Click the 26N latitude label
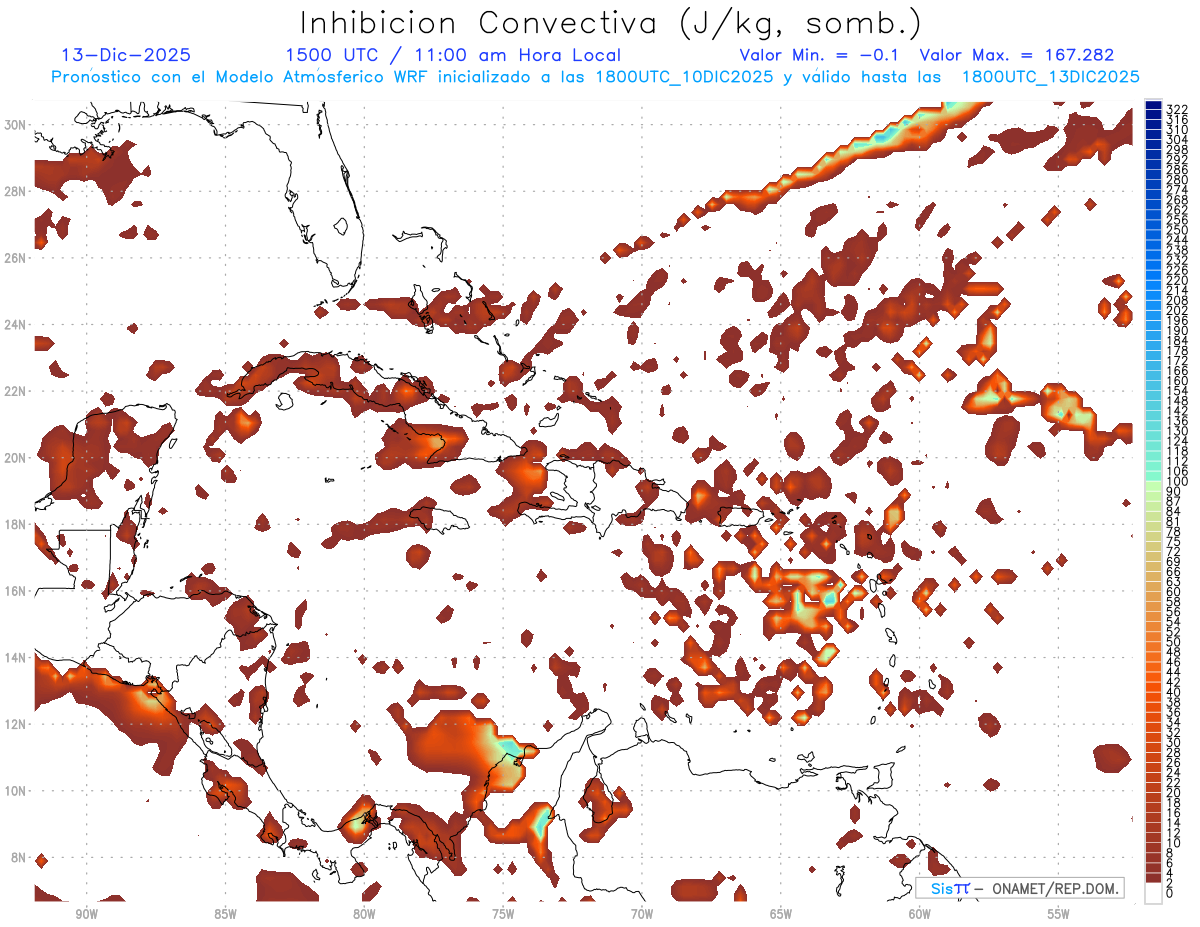The height and width of the screenshot is (927, 1200). pos(15,258)
